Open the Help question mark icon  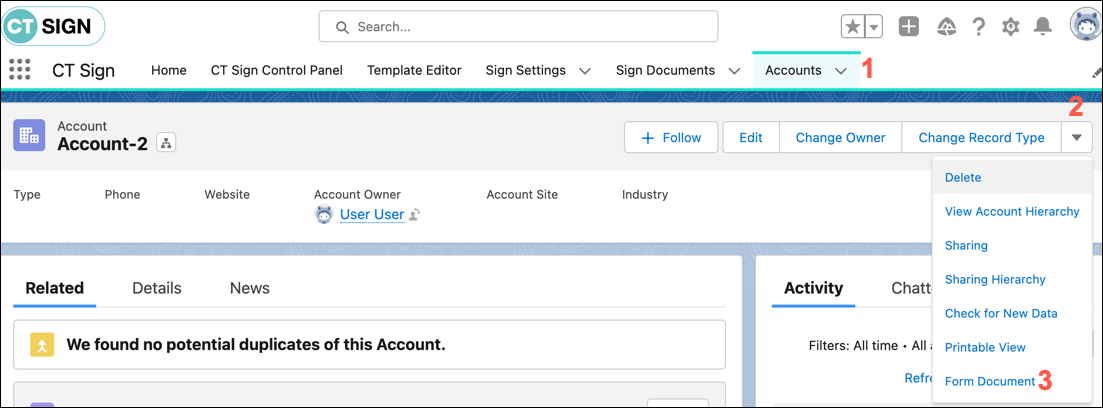point(978,27)
